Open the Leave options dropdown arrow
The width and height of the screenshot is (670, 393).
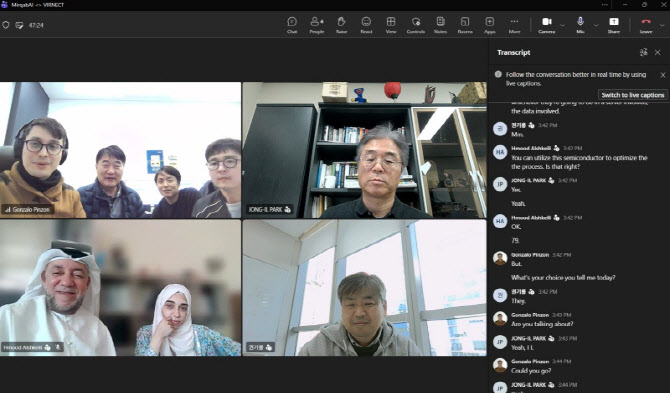662,25
